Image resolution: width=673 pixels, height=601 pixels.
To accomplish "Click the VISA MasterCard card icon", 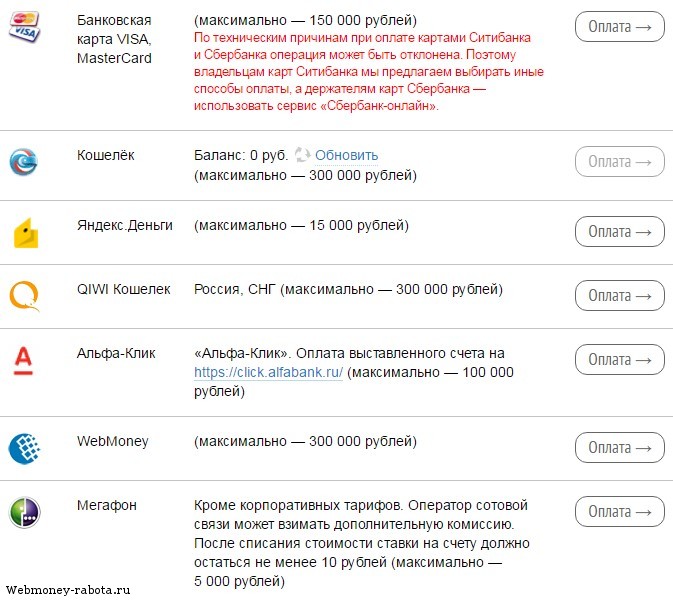I will tap(24, 27).
